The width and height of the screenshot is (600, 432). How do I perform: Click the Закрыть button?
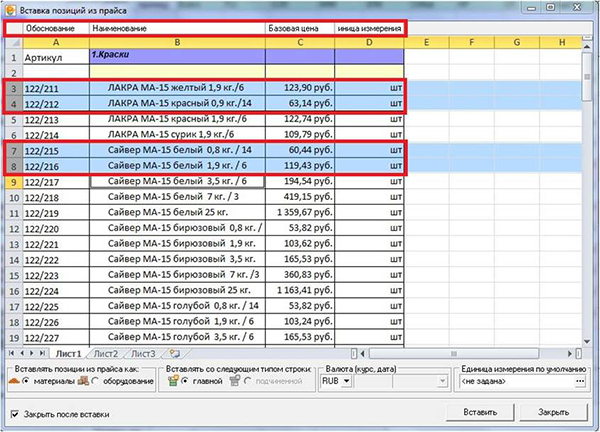click(x=553, y=412)
